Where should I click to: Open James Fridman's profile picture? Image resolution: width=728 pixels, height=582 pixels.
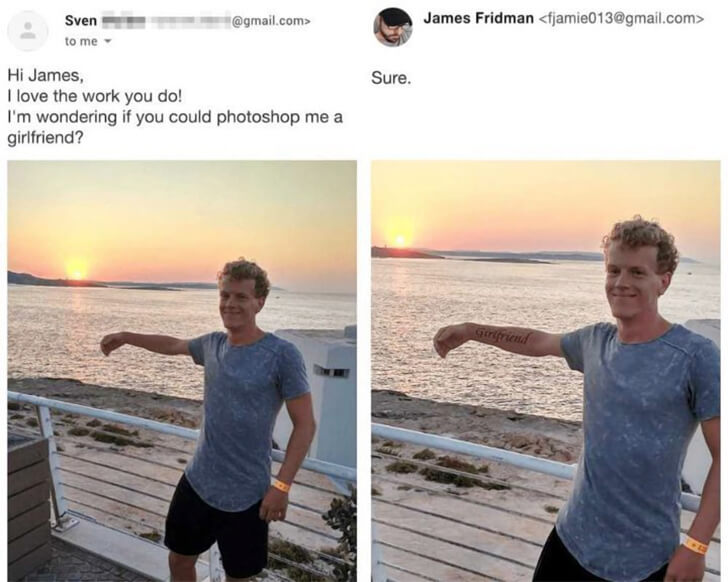click(x=393, y=27)
